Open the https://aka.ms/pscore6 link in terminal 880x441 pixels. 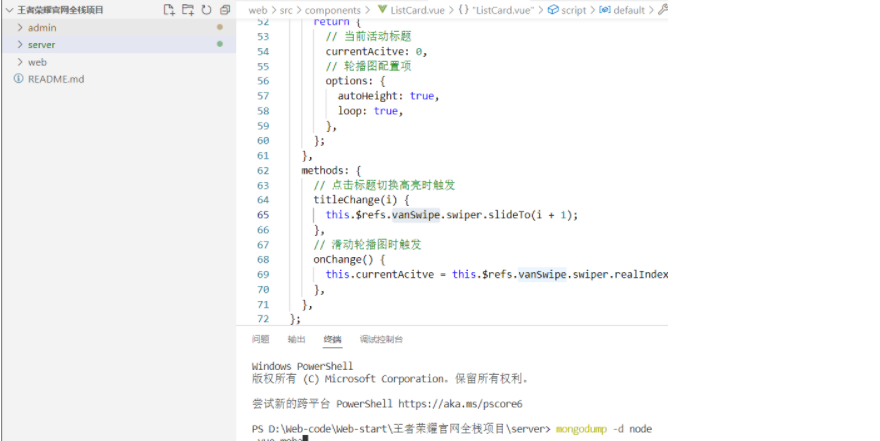click(x=460, y=403)
